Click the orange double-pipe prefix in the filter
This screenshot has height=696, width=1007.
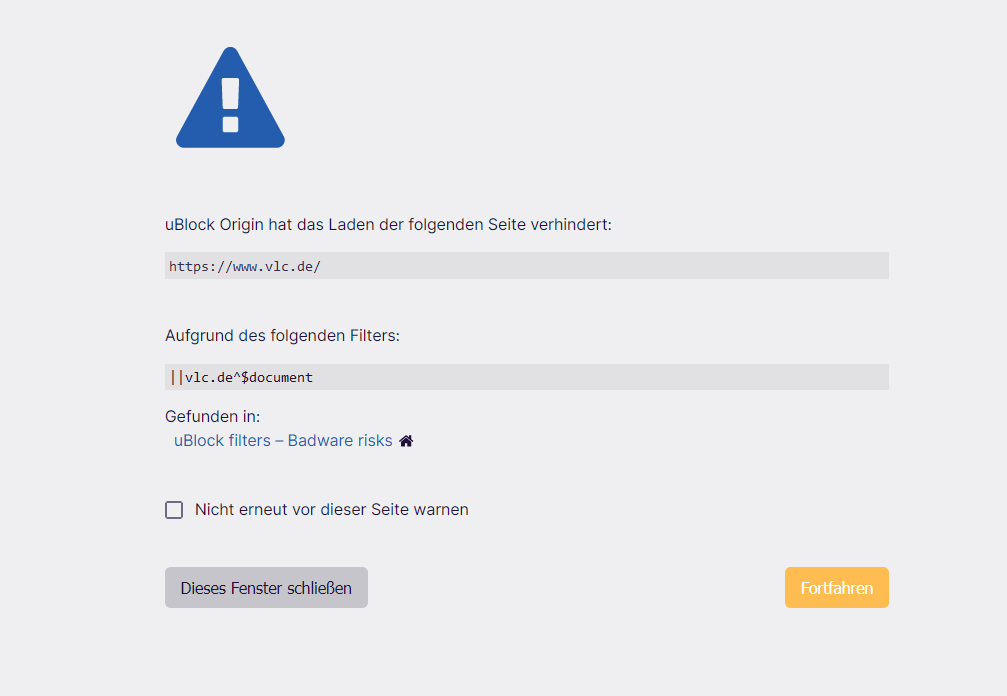(x=177, y=377)
